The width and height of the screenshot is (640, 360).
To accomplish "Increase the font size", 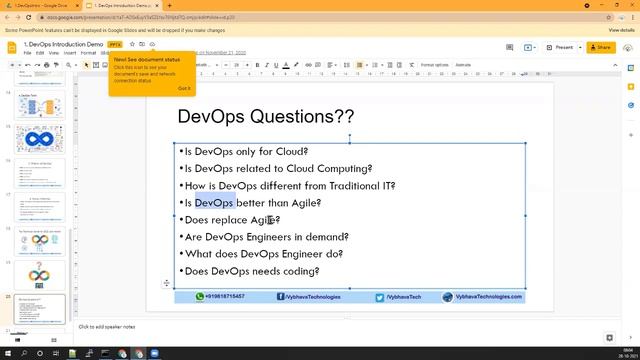I will pyautogui.click(x=247, y=65).
